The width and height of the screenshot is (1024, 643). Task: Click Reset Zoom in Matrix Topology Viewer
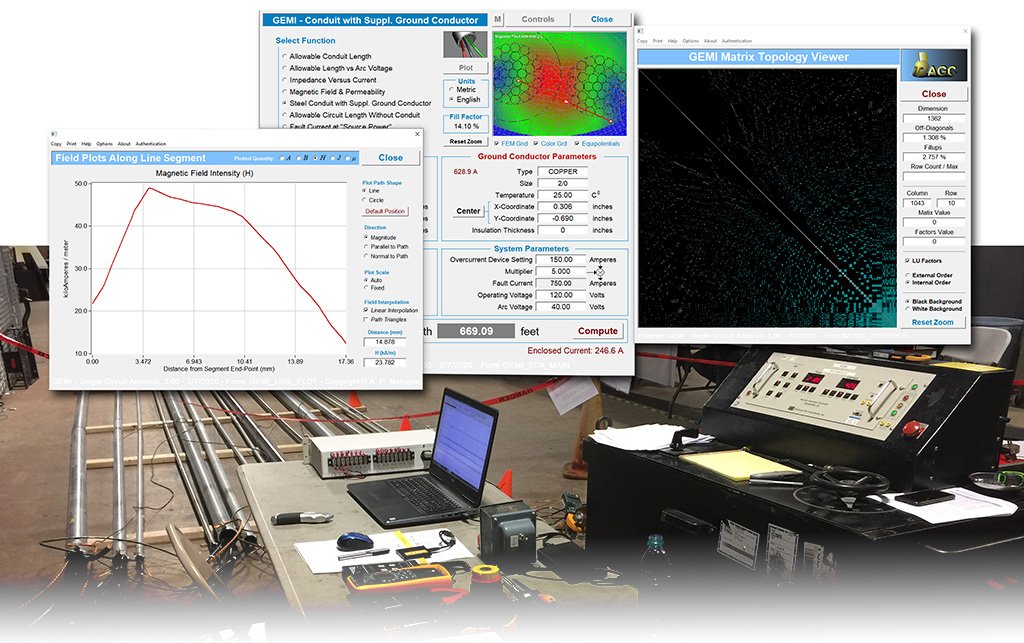(933, 322)
